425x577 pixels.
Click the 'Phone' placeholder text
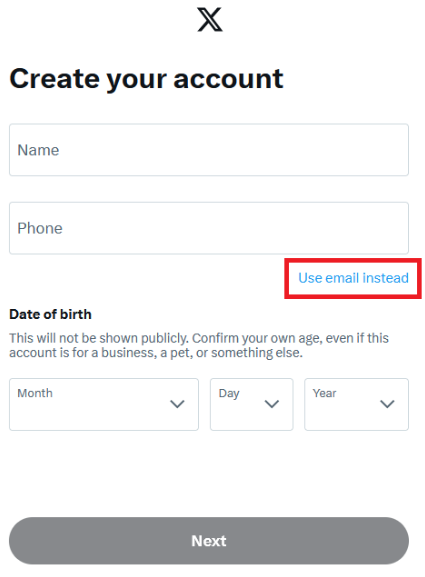point(40,228)
